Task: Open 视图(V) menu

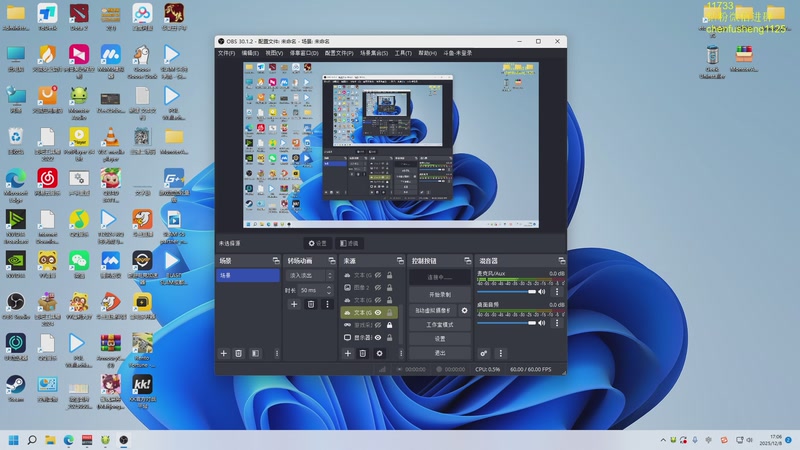Action: click(274, 53)
